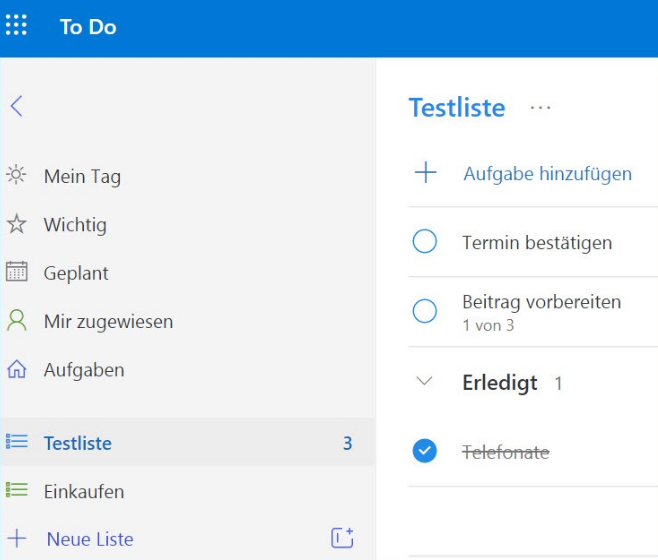Create a new group via the icon

pyautogui.click(x=342, y=538)
